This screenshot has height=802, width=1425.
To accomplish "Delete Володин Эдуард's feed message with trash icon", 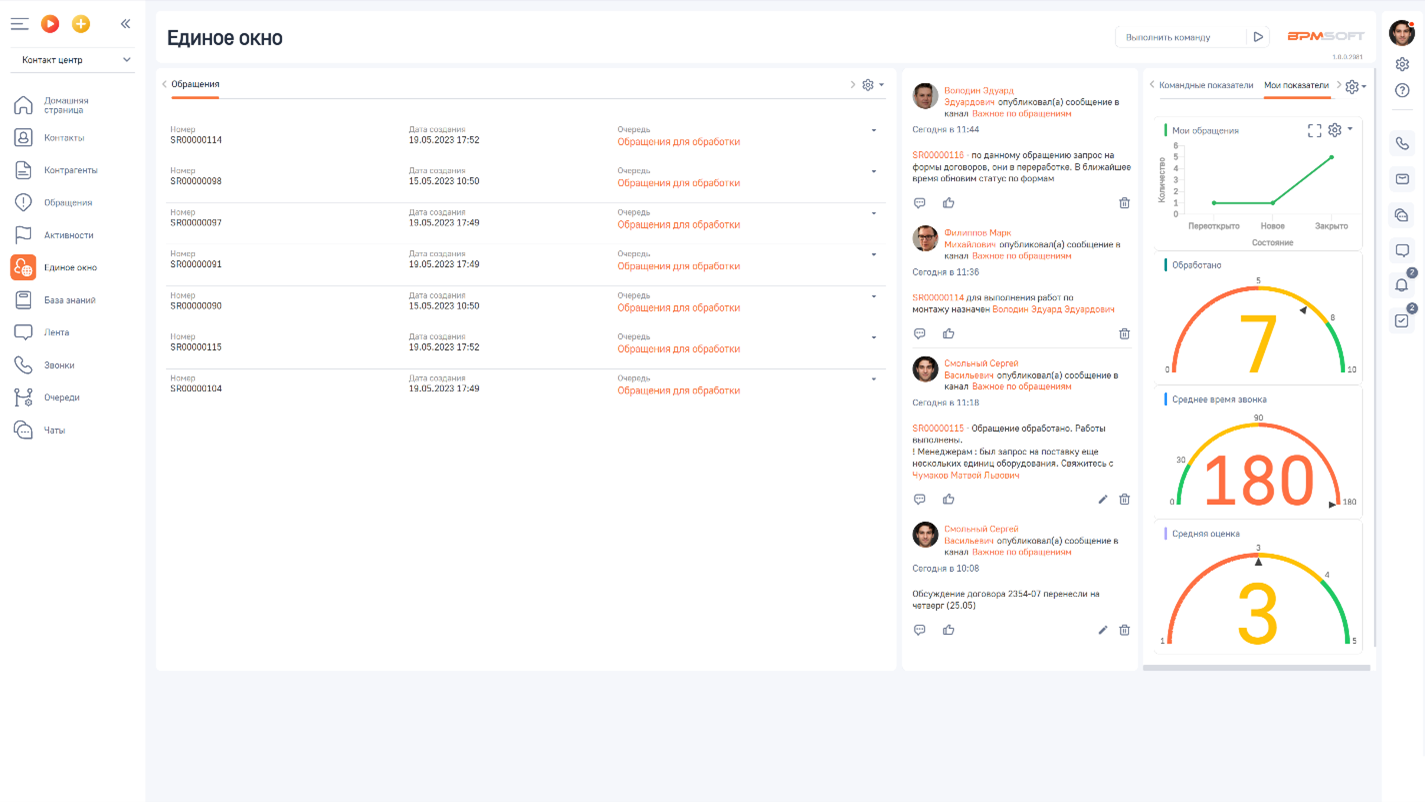I will click(x=1124, y=203).
